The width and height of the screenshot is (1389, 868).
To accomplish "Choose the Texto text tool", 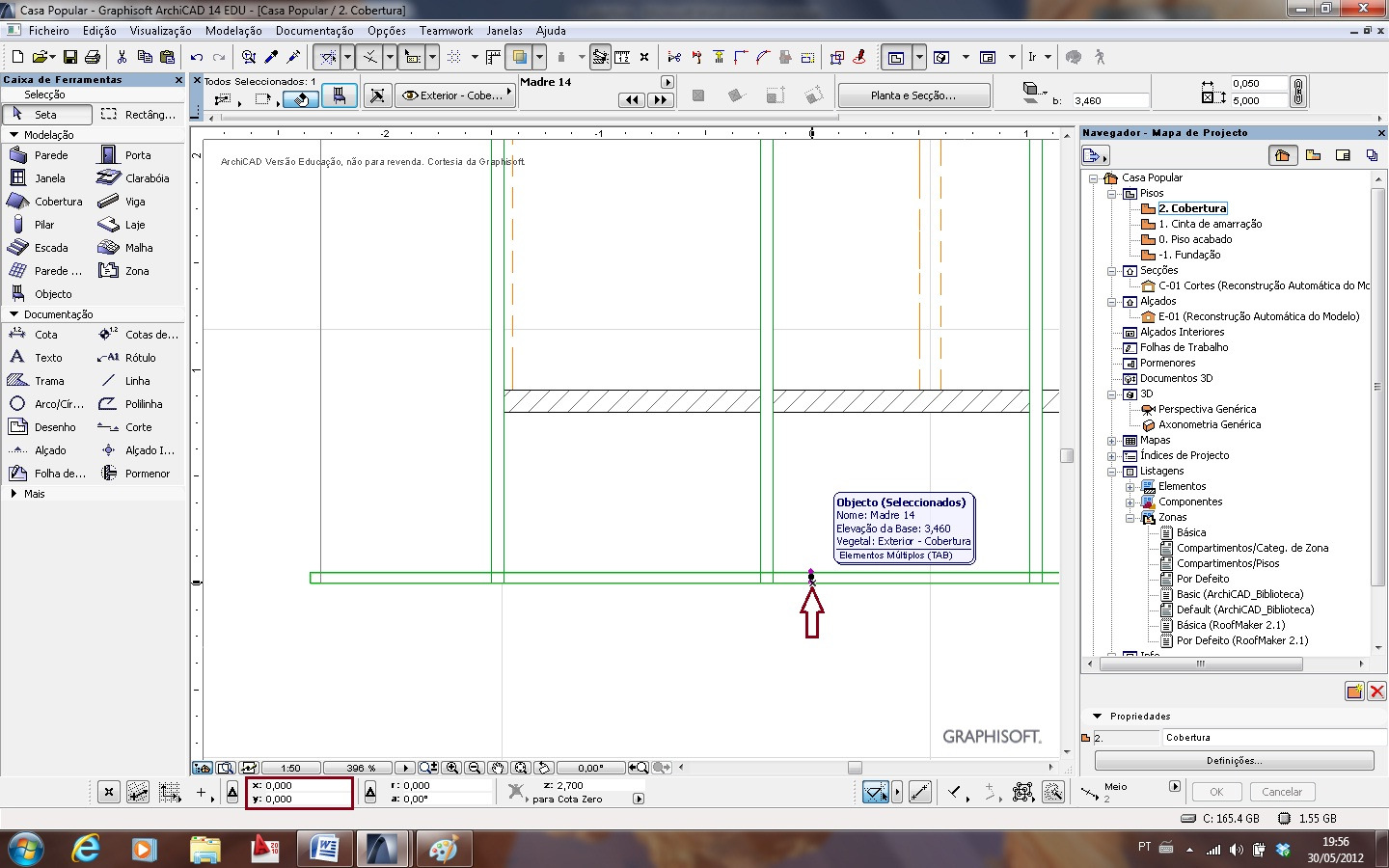I will point(46,358).
